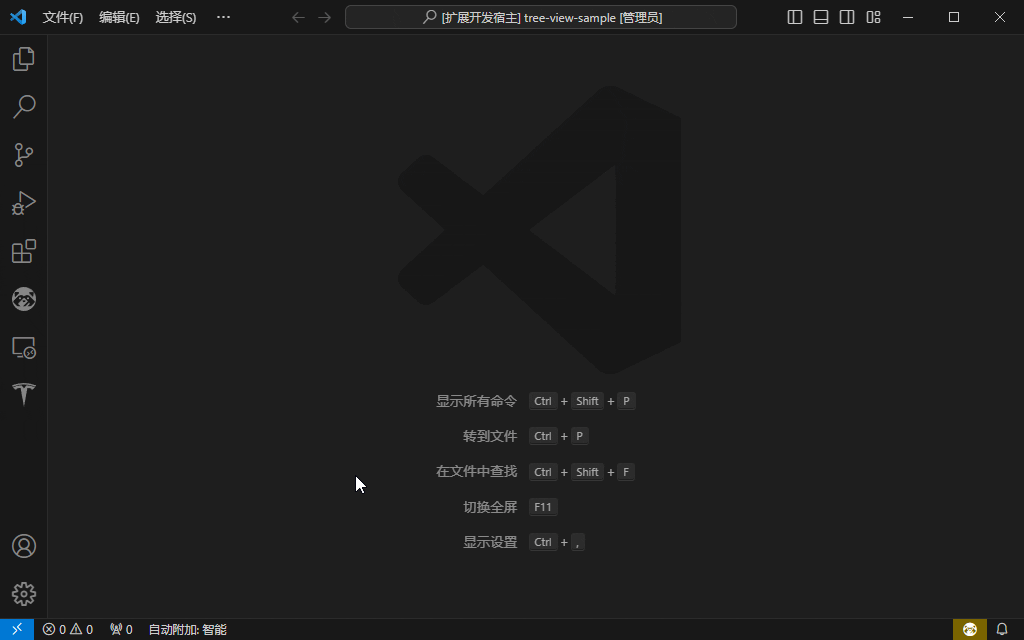The image size is (1024, 640).
Task: Toggle the primary side bar layout button
Action: 795,17
